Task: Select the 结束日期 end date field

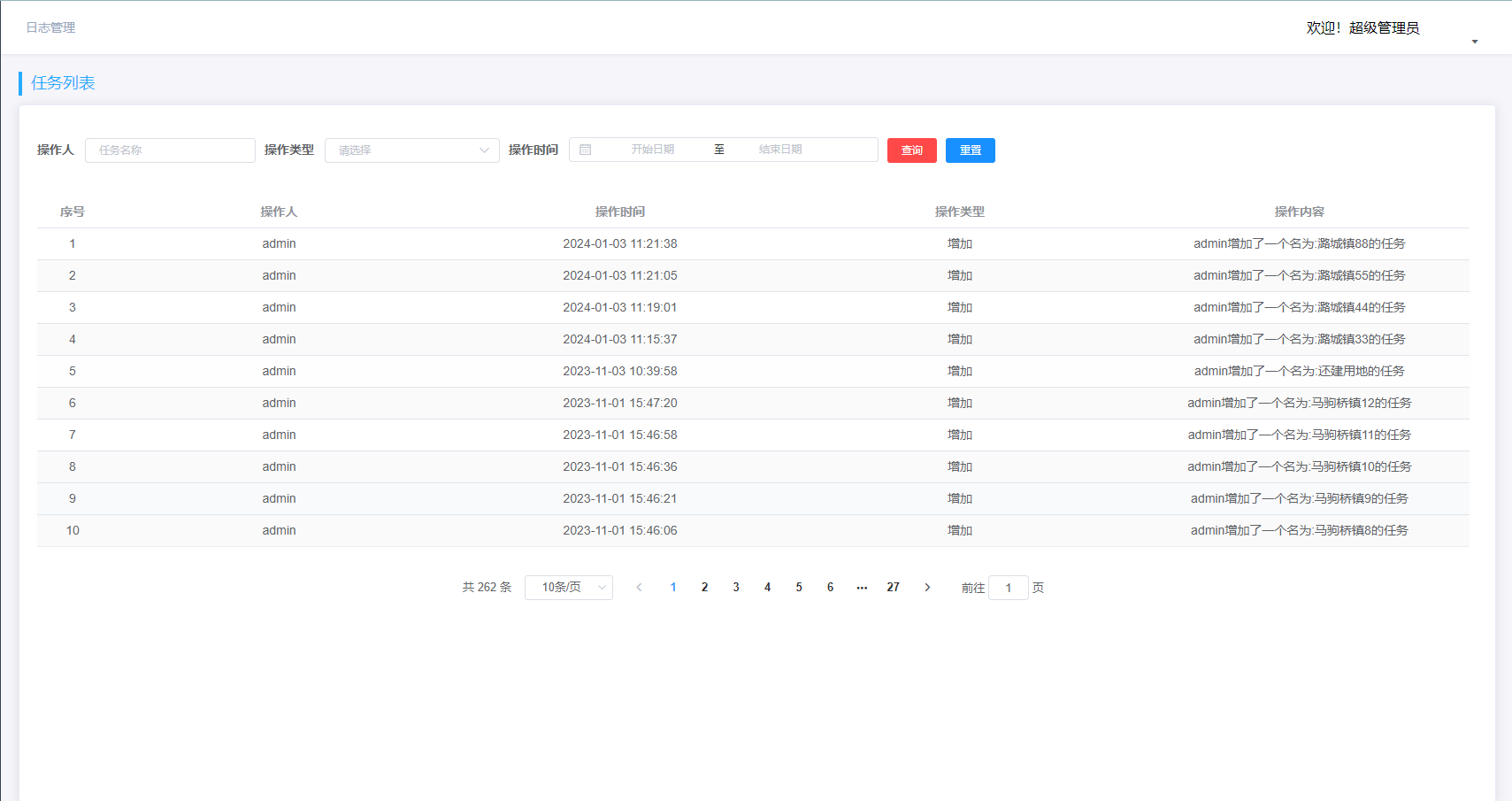Action: coord(780,150)
